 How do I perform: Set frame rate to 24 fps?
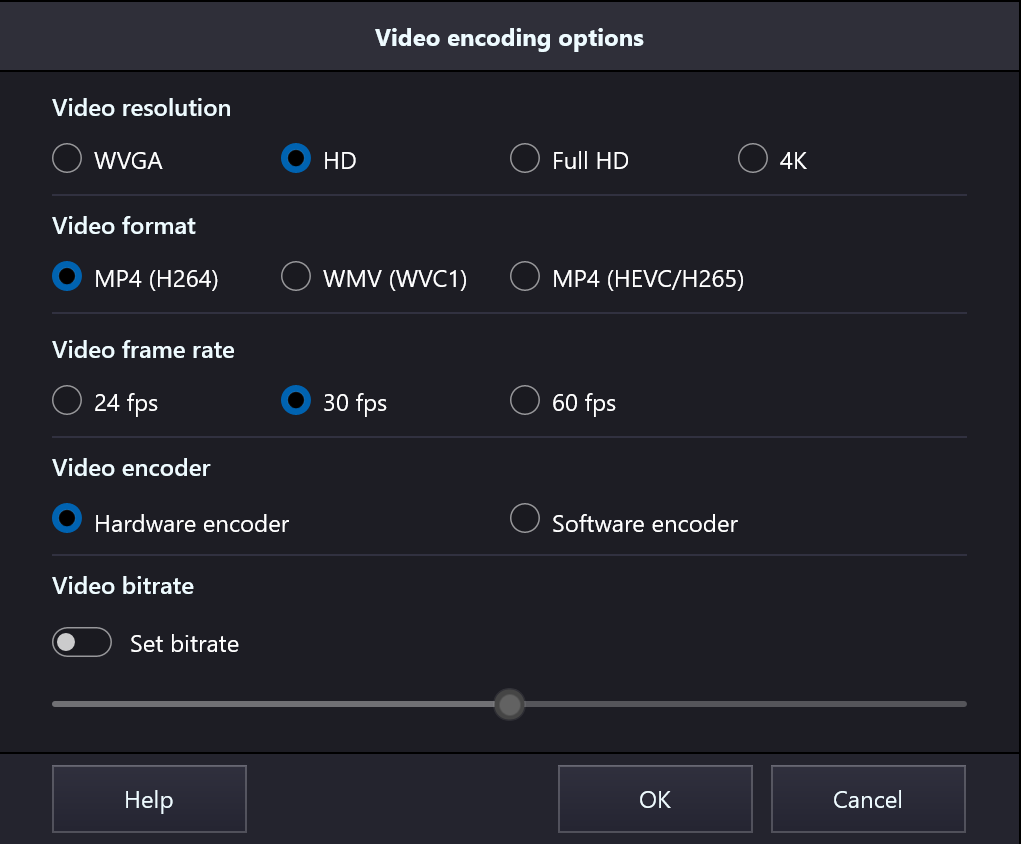pos(67,401)
